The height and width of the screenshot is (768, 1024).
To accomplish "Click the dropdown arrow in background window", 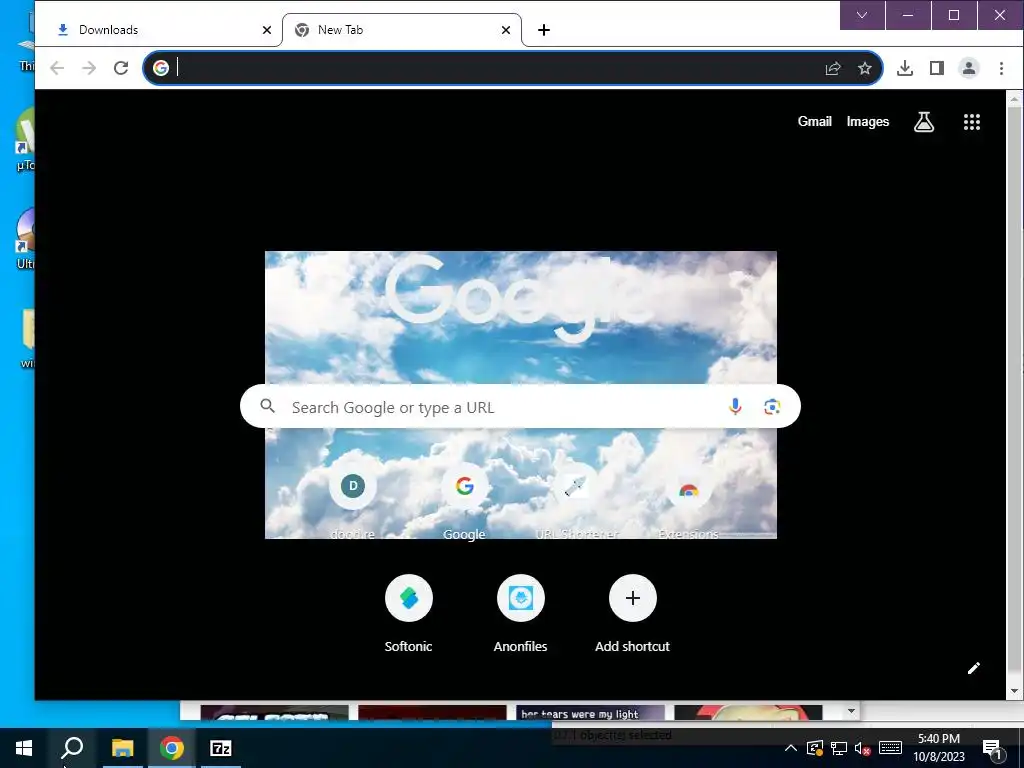I will point(851,711).
